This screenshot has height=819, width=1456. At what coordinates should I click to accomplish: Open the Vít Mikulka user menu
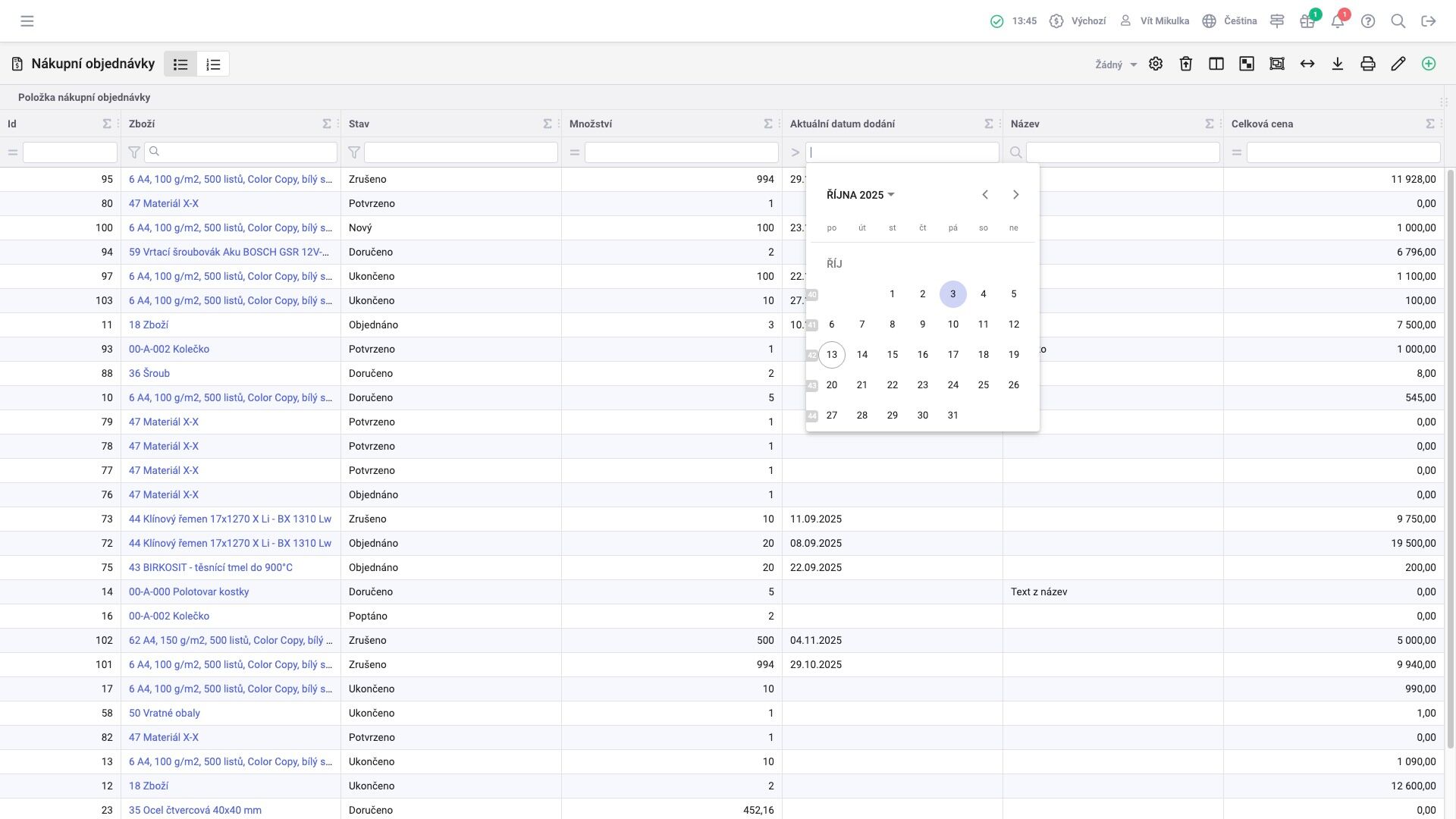[1154, 21]
